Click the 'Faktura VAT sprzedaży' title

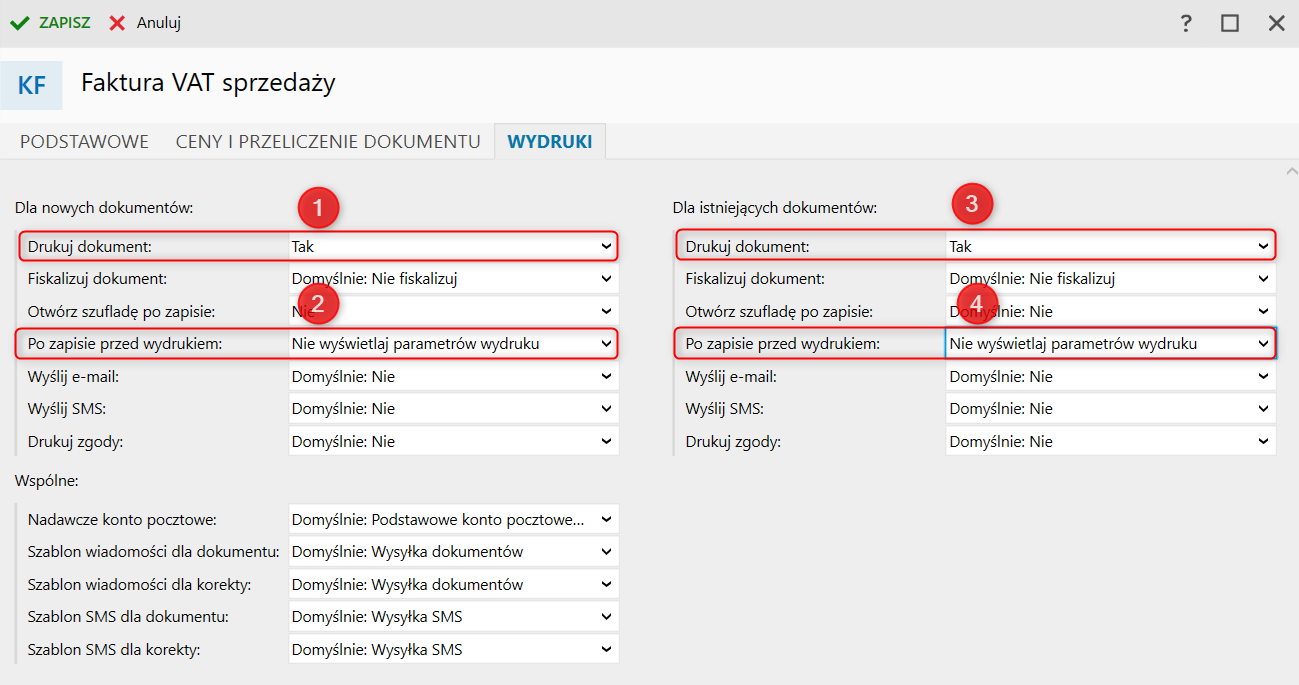pyautogui.click(x=208, y=83)
